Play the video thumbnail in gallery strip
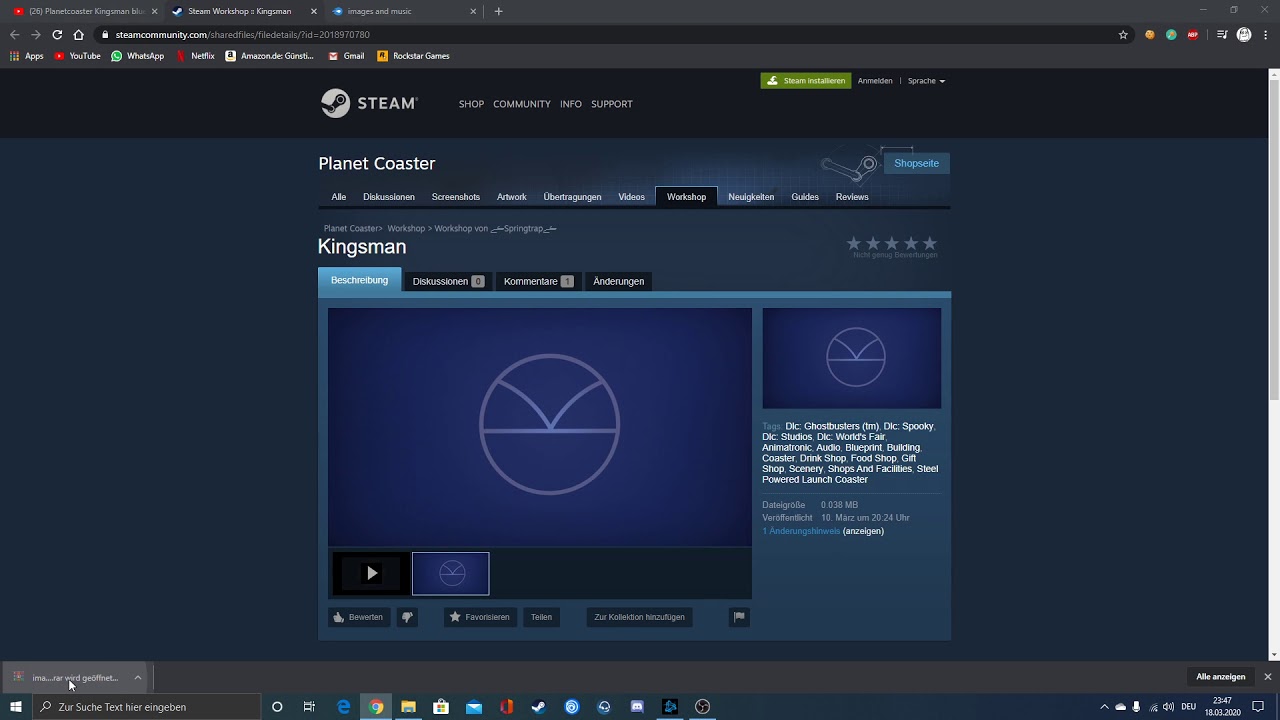Image resolution: width=1280 pixels, height=720 pixels. (x=371, y=573)
